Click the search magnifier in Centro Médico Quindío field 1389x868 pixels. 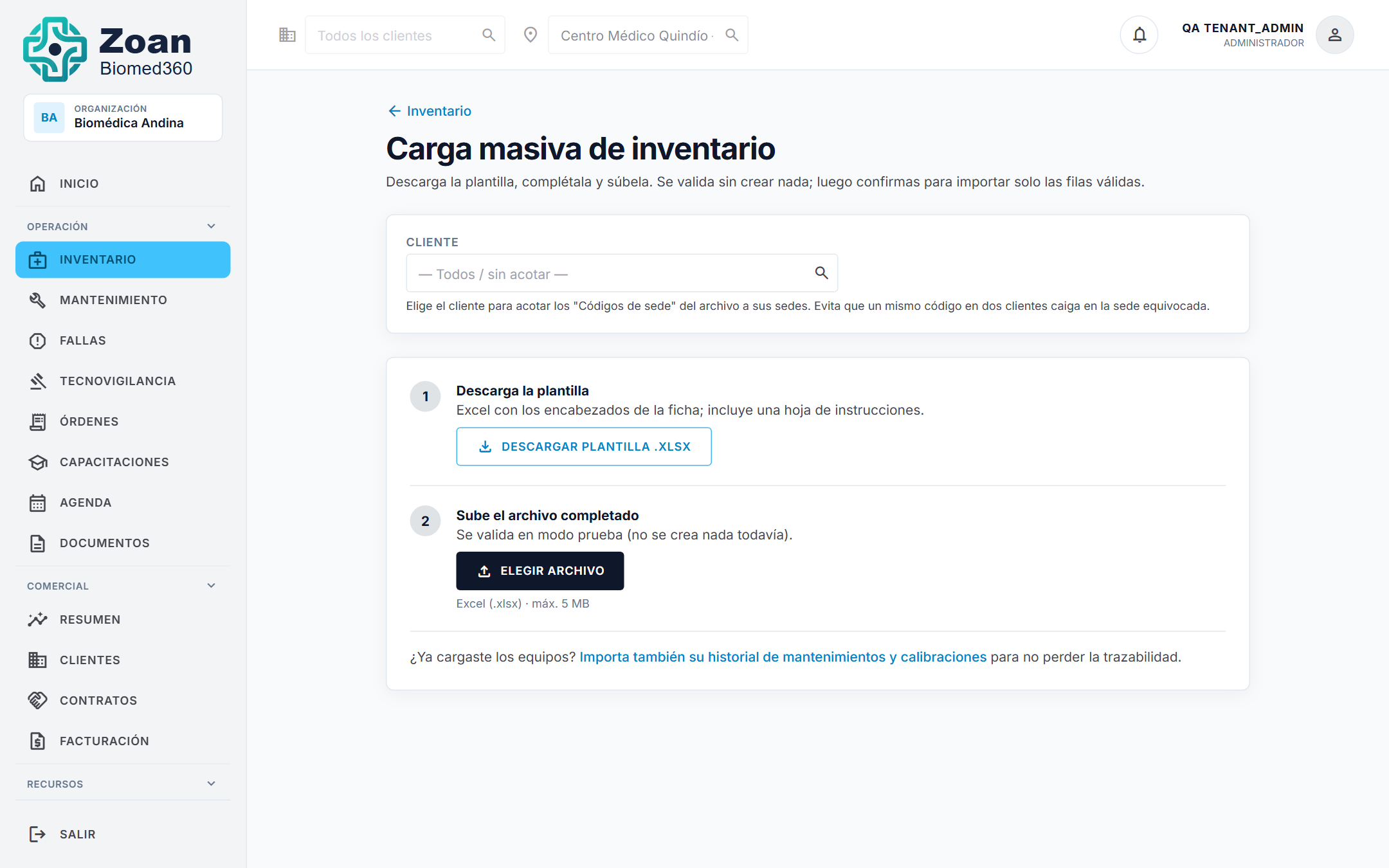(732, 35)
